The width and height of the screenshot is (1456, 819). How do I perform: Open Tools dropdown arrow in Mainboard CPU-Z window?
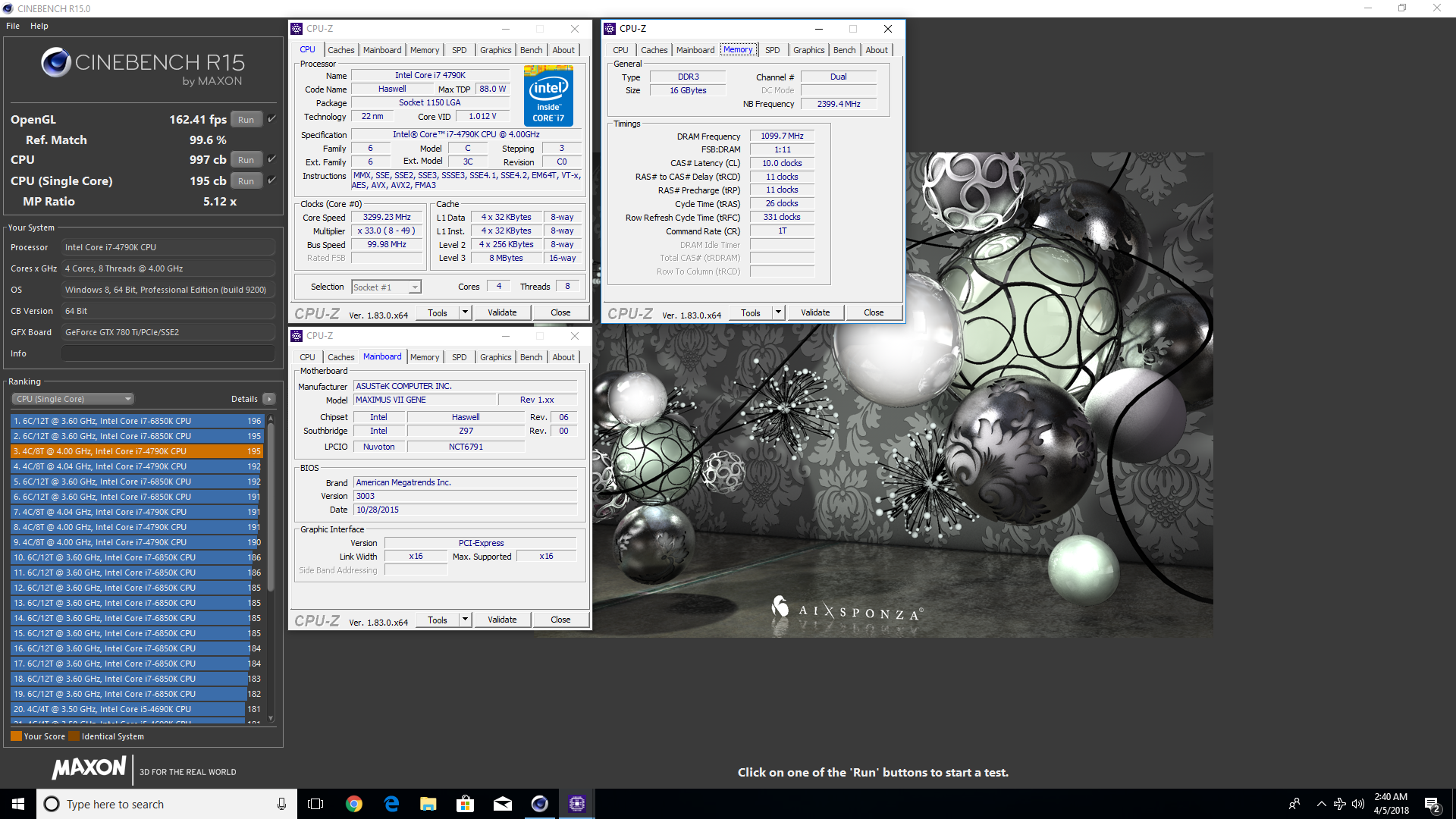[465, 620]
